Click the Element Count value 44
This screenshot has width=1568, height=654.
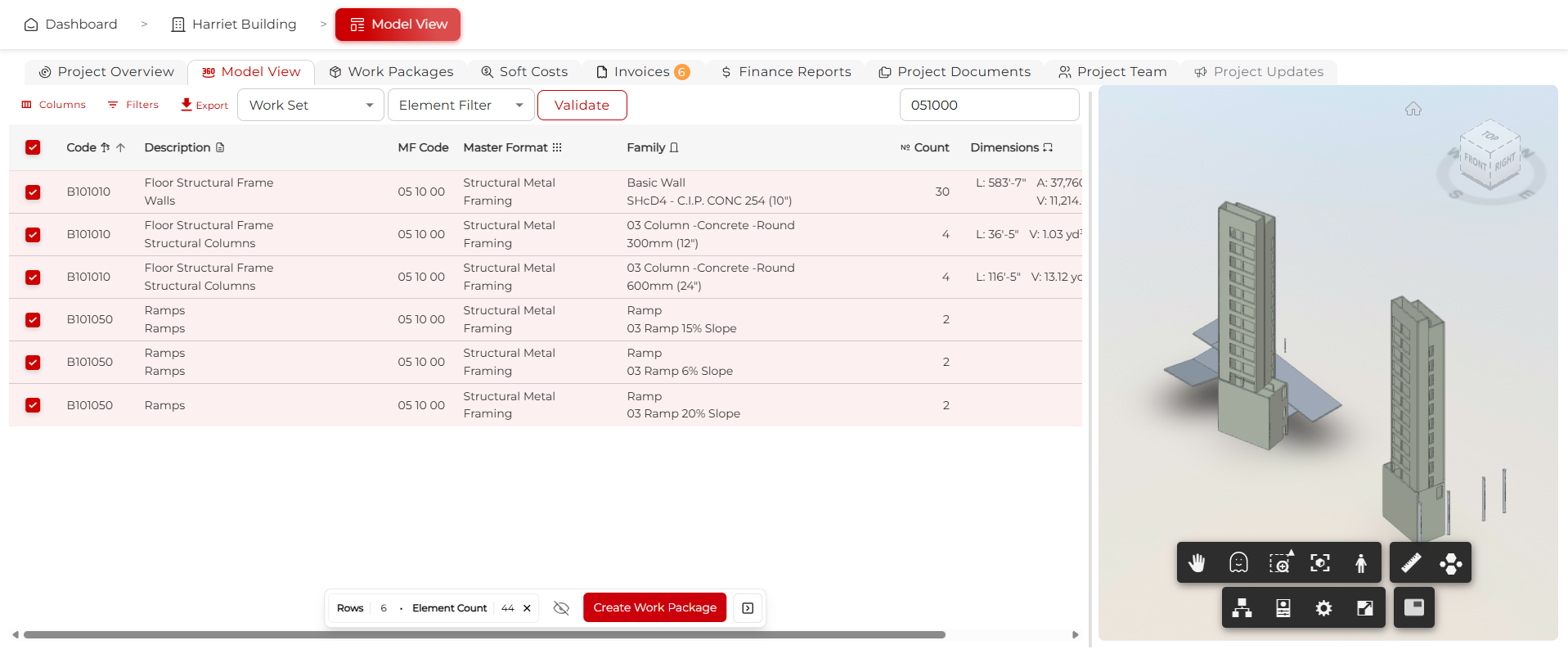[507, 608]
